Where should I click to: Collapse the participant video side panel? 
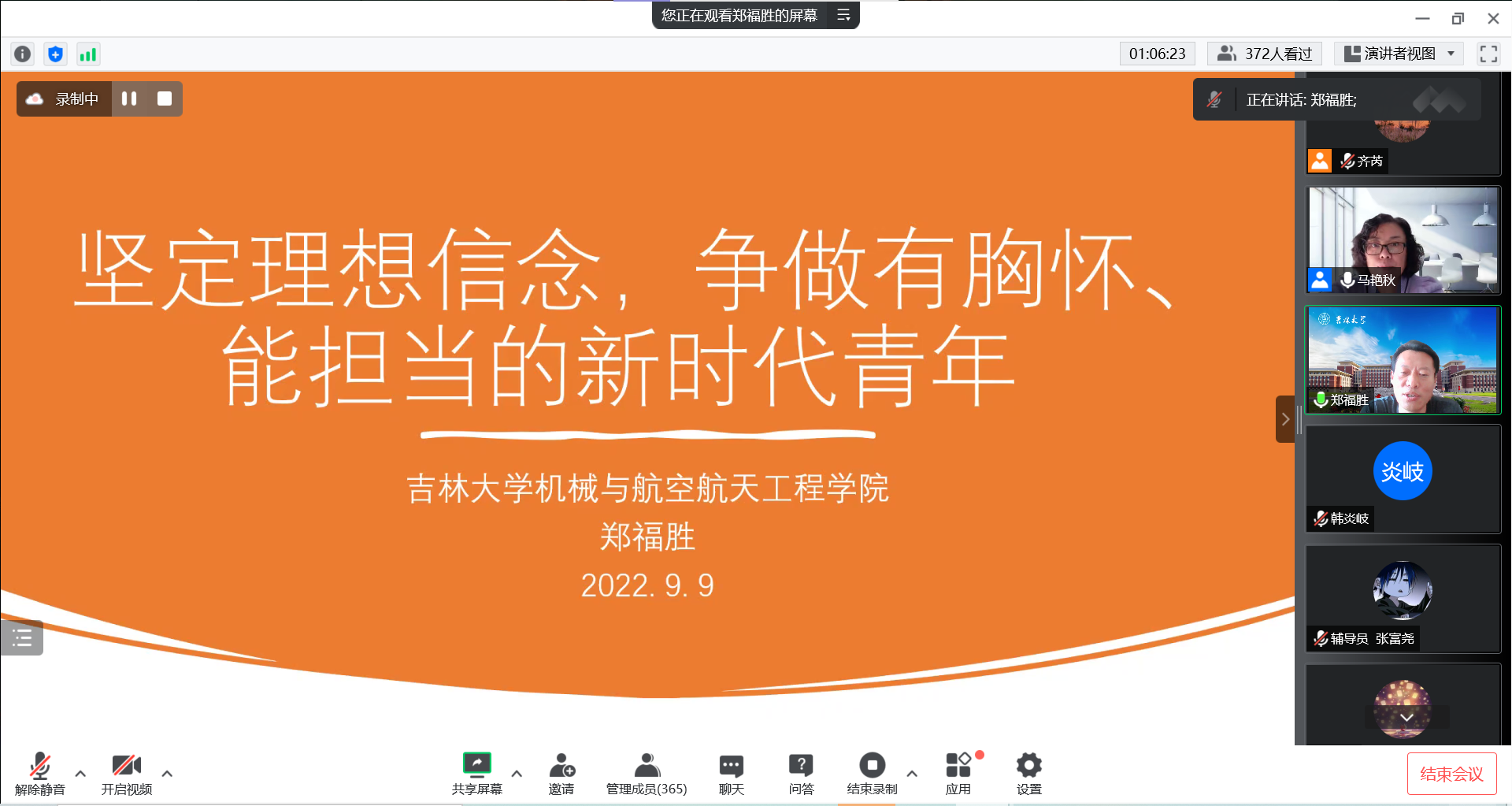click(x=1284, y=419)
